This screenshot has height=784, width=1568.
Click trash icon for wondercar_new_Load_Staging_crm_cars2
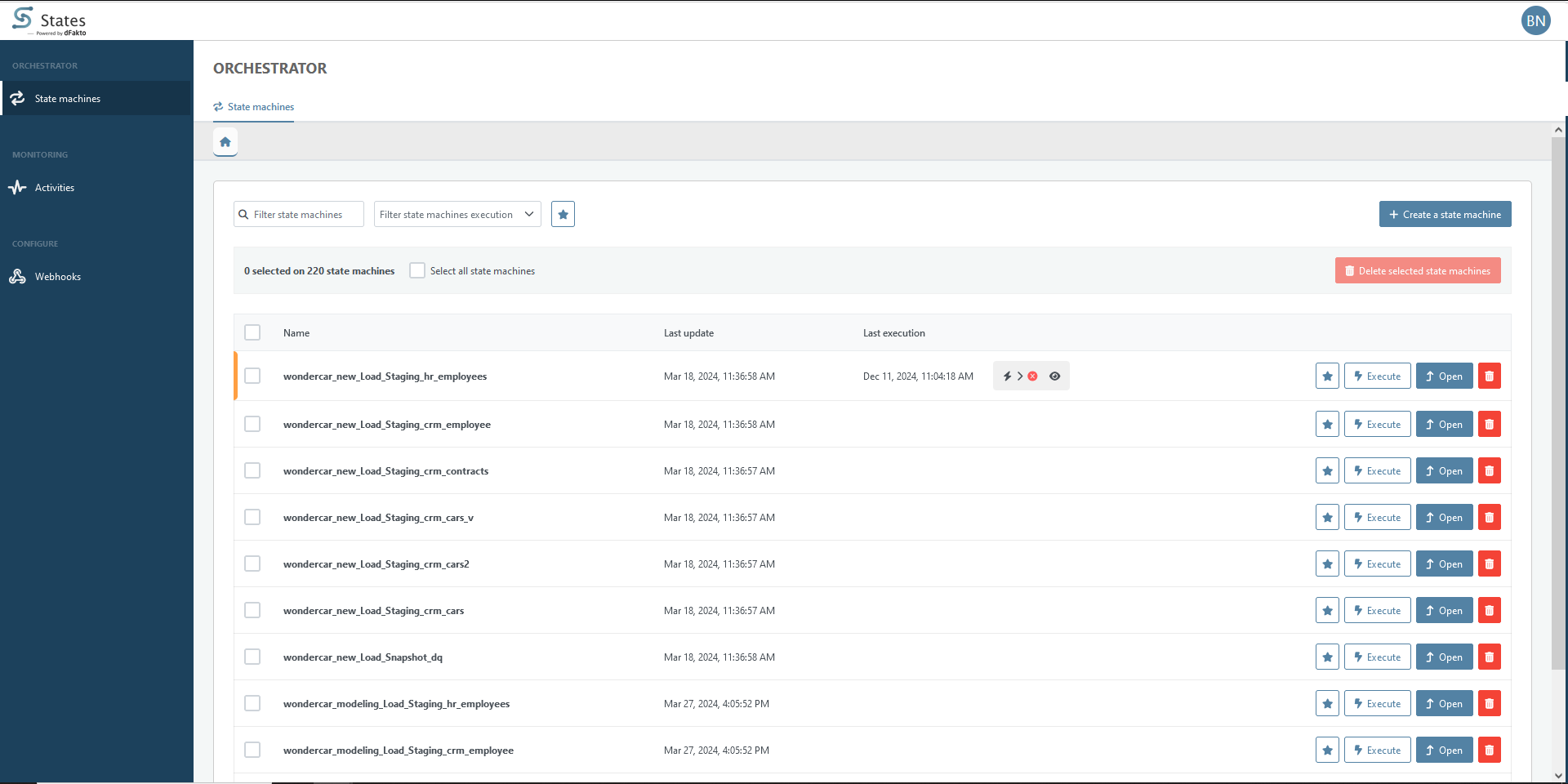[1489, 564]
